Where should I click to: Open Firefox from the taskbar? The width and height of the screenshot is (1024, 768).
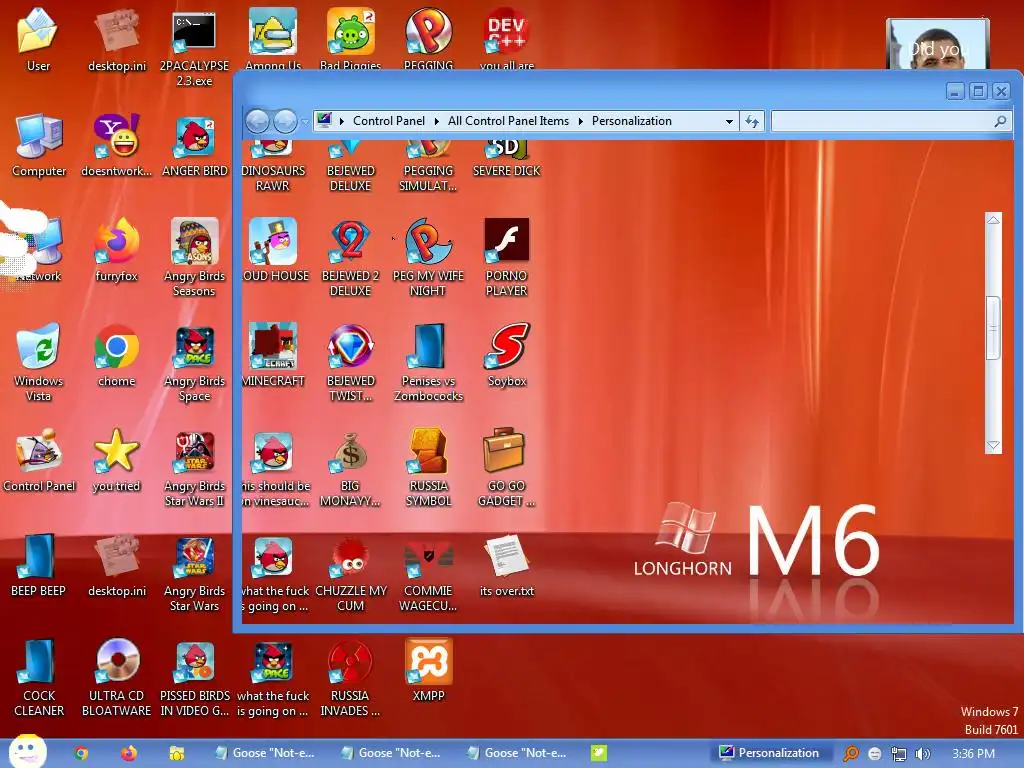129,753
